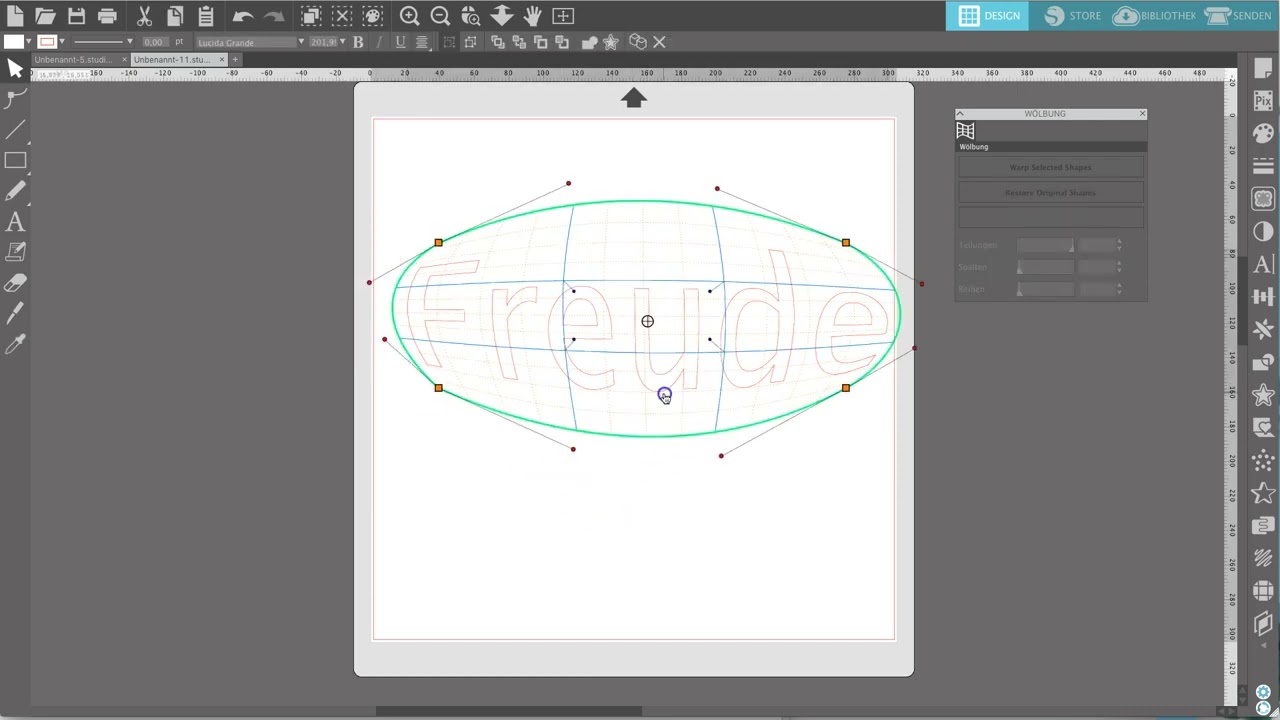This screenshot has height=720, width=1280.
Task: Click the line thickness input field
Action: click(154, 42)
